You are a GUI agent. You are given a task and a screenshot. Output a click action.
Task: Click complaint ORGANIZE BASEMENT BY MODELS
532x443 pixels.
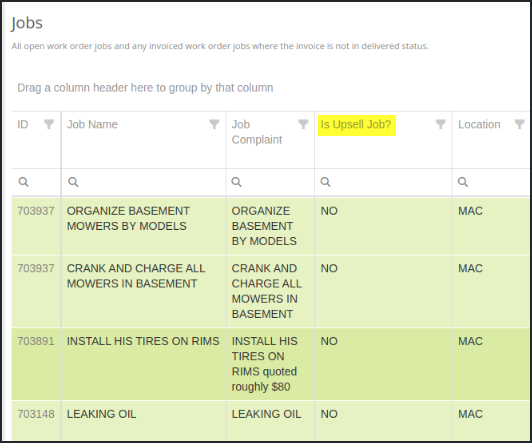coord(264,226)
